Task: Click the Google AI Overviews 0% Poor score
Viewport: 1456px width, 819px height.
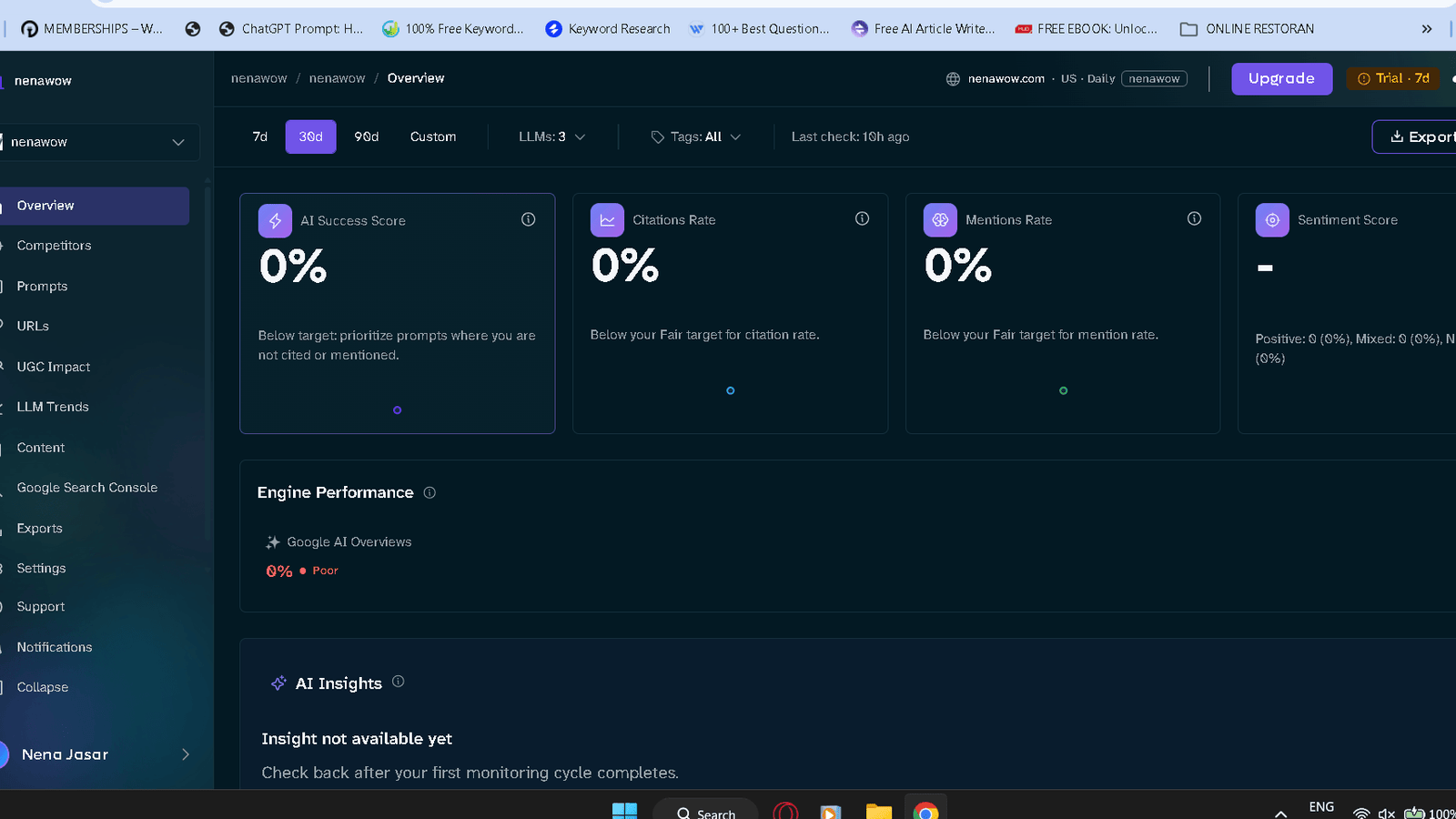Action: point(301,571)
